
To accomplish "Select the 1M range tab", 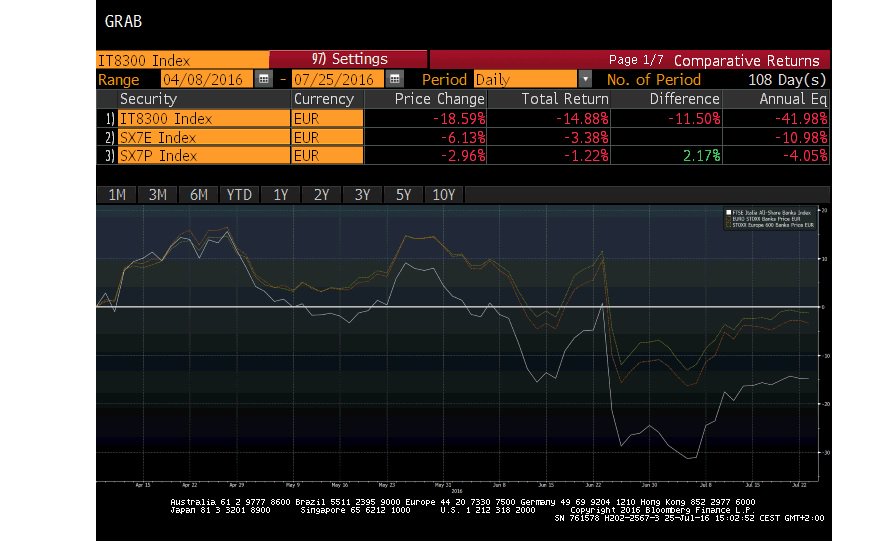I will (x=117, y=194).
